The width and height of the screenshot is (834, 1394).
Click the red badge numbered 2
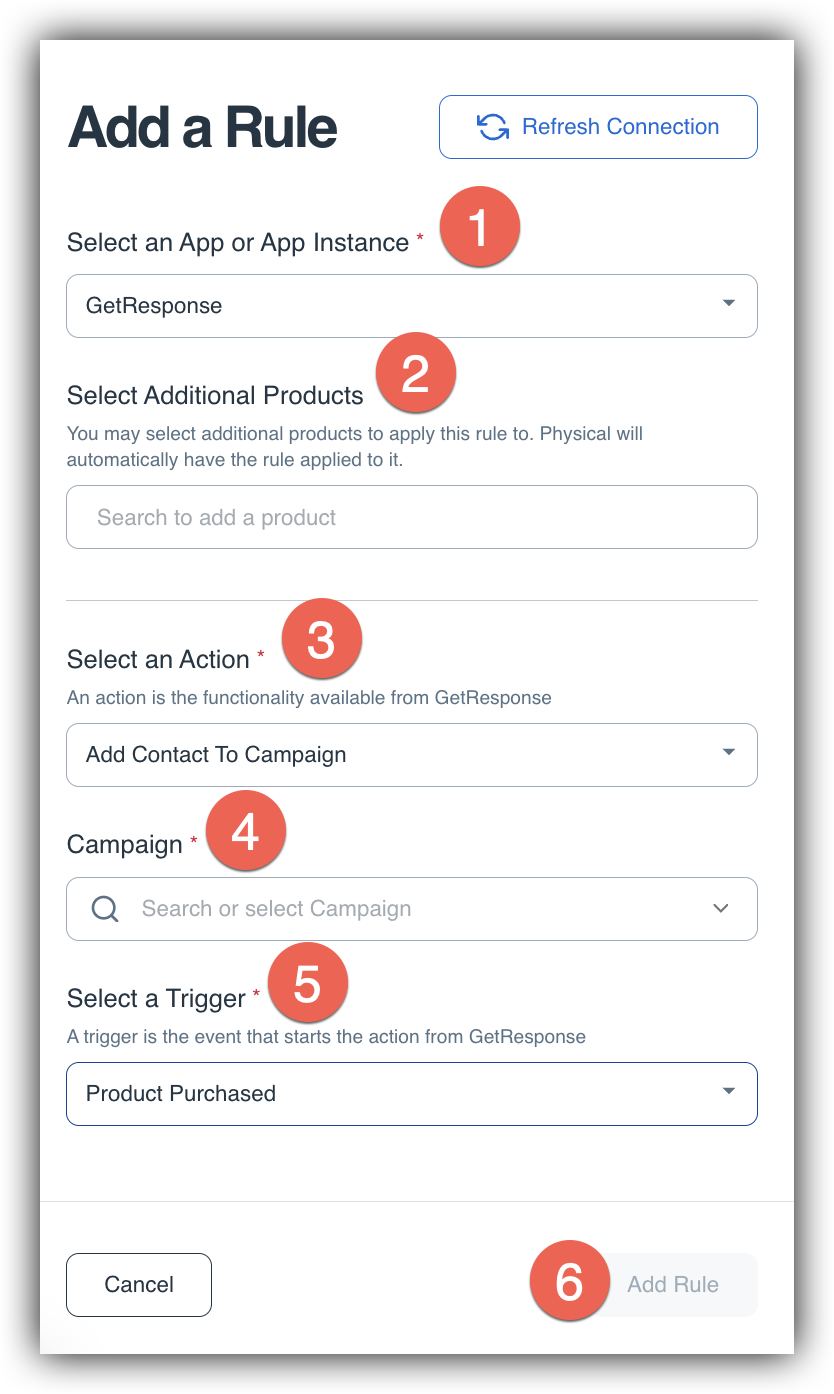415,373
